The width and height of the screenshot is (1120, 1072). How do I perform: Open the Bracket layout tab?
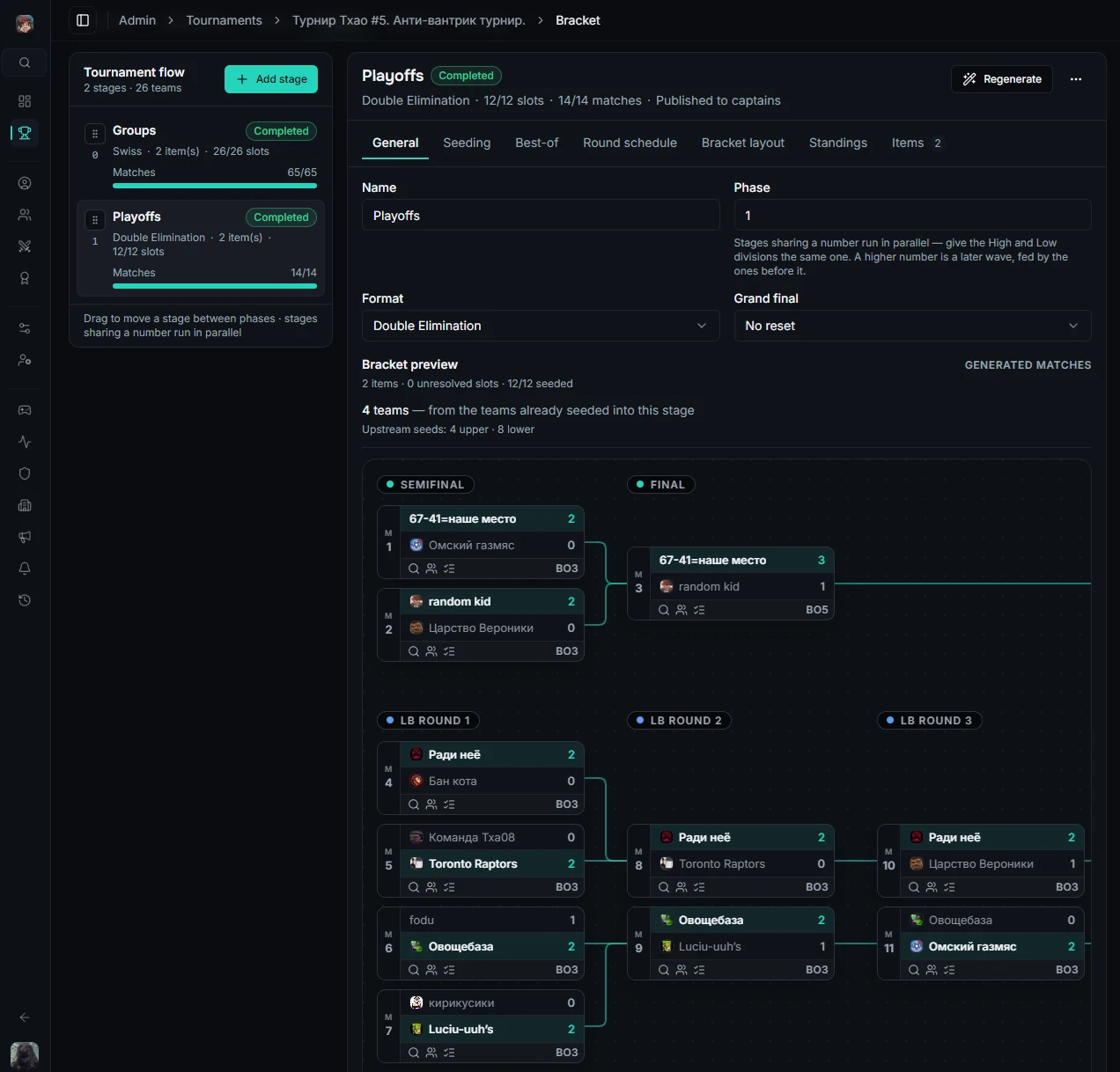point(743,143)
